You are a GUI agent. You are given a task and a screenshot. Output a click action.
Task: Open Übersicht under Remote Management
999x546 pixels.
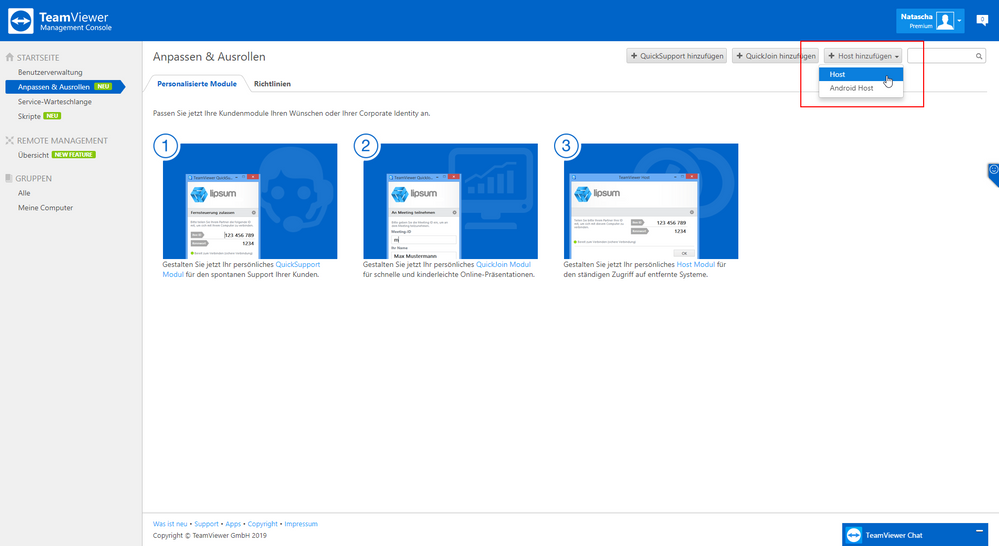click(33, 155)
